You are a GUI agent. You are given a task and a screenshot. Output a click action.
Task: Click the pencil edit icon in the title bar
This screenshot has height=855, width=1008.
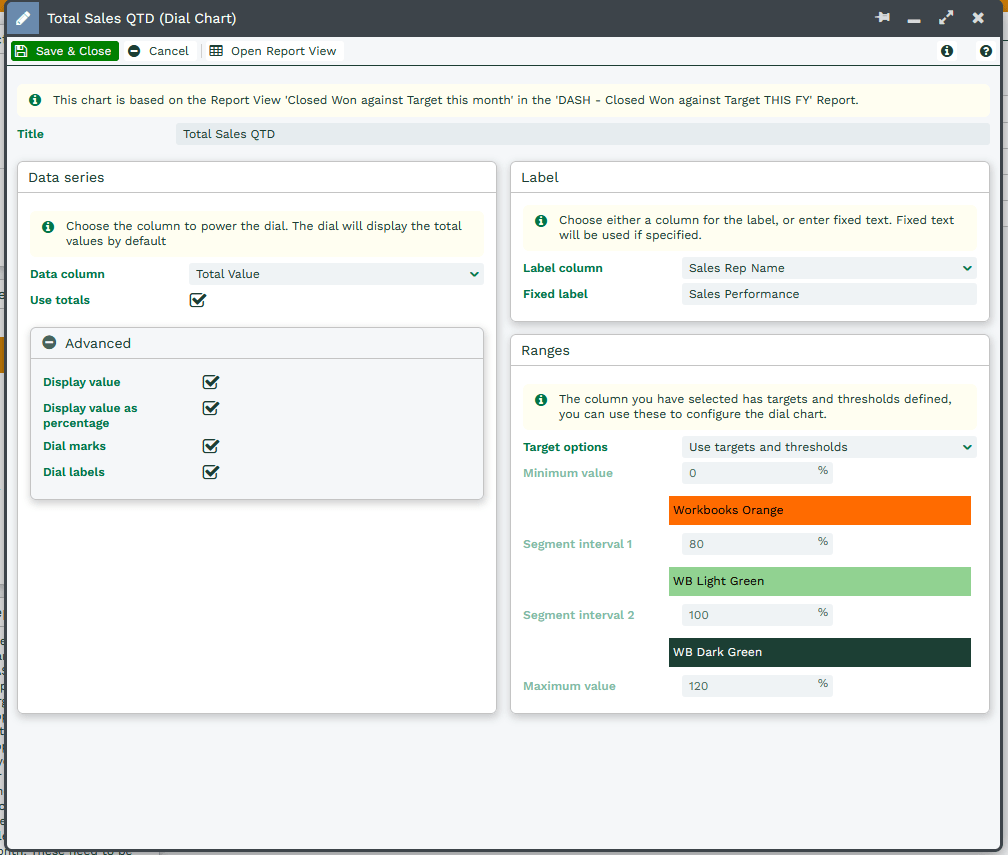click(x=22, y=18)
